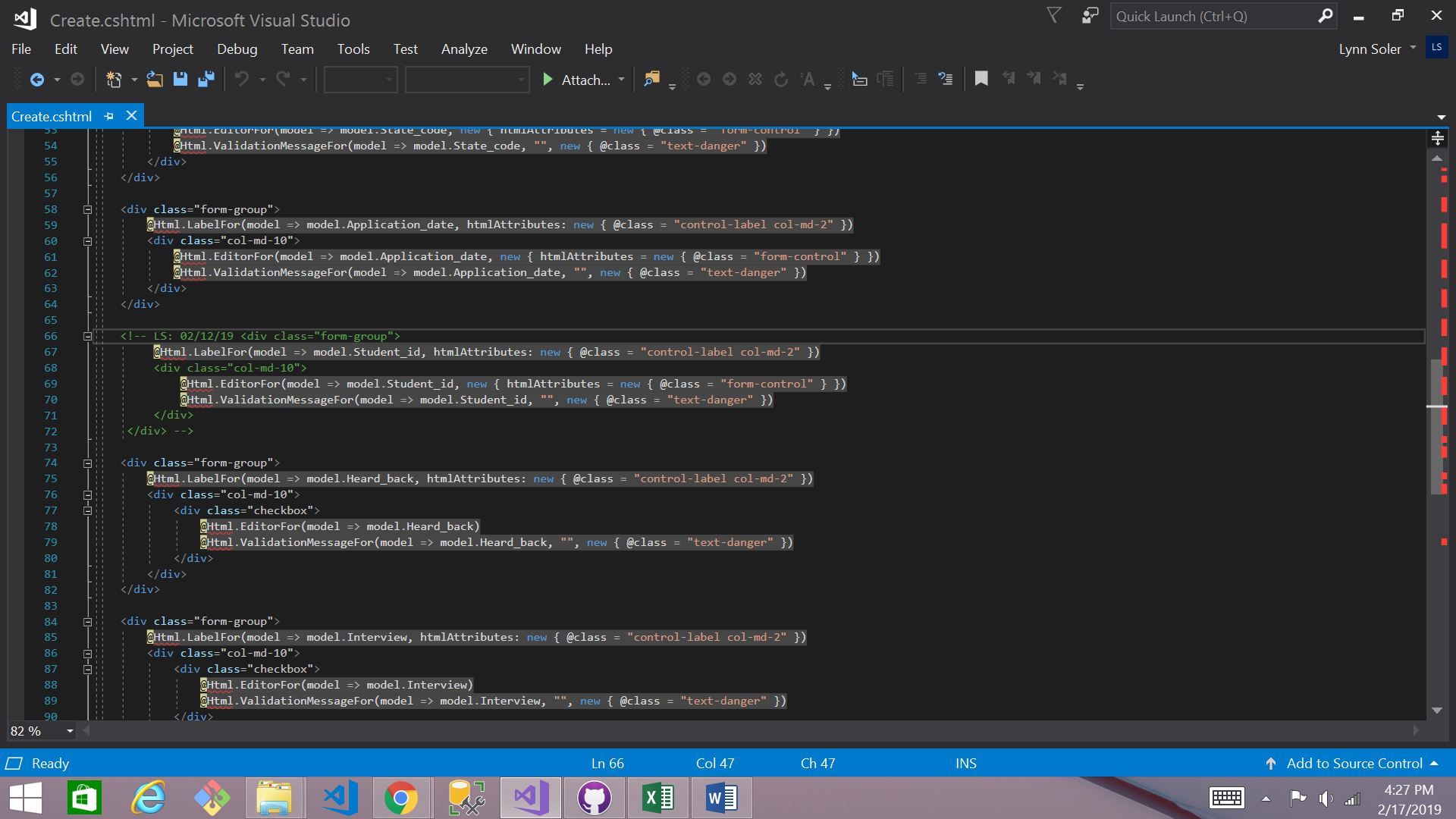Viewport: 1456px width, 819px height.
Task: Open the Analyze menu
Action: click(x=464, y=49)
